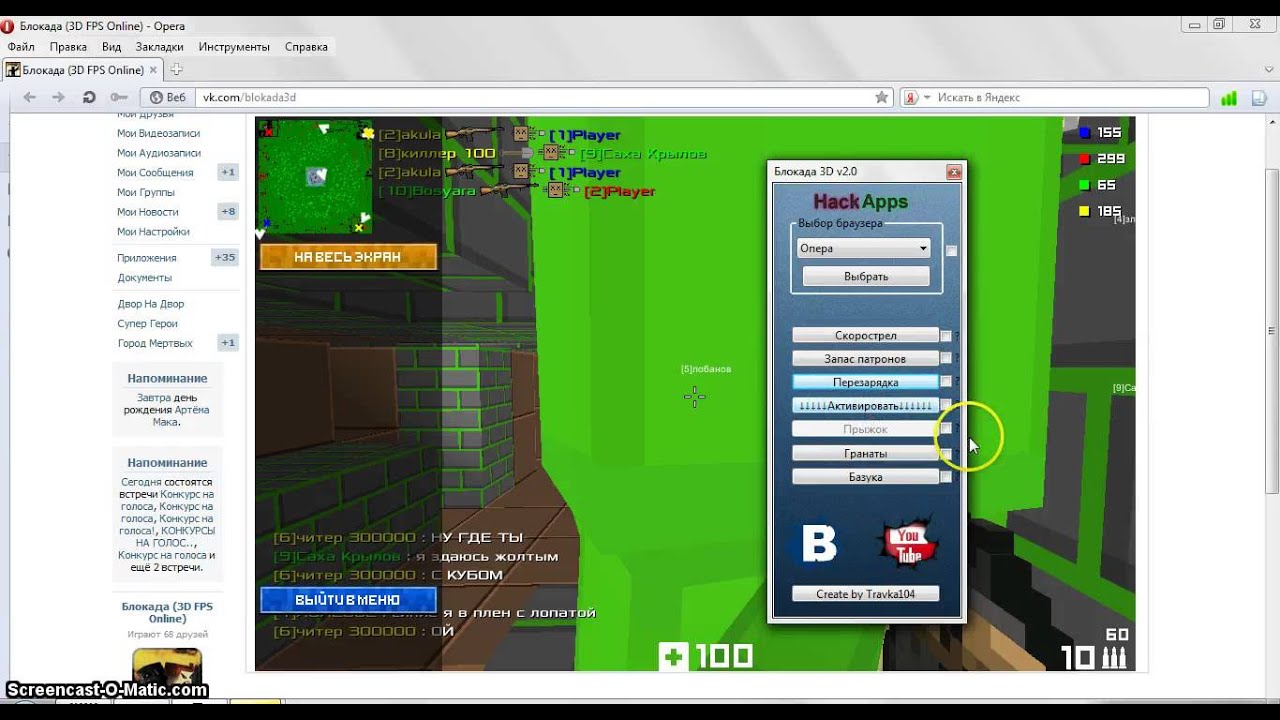The height and width of the screenshot is (720, 1280).
Task: Enable the Скорострел checkbox
Action: (945, 336)
